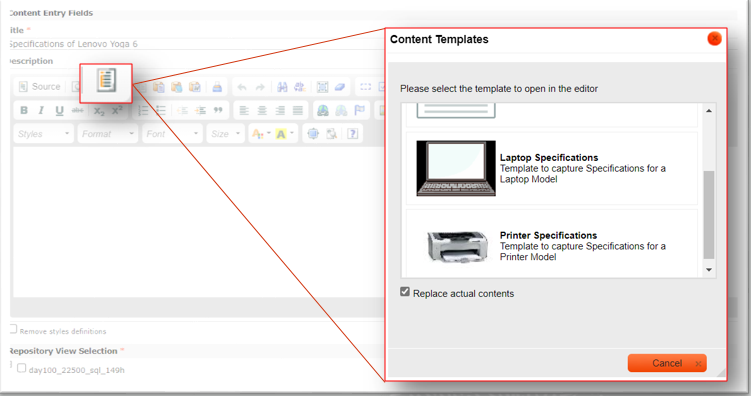This screenshot has width=751, height=396.
Task: Click the Unlink icon
Action: pos(341,111)
